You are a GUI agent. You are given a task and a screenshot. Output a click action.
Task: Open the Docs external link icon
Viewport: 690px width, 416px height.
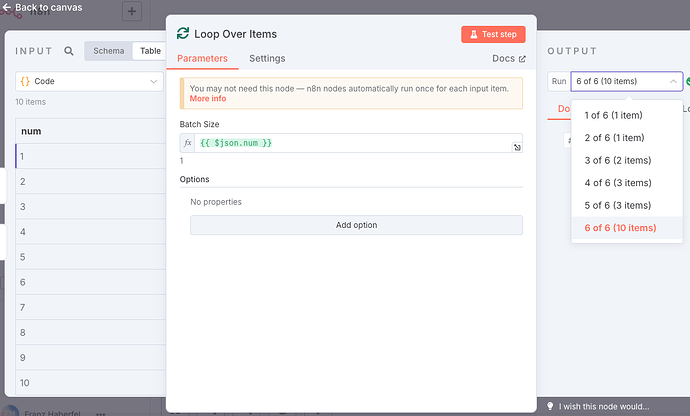(x=522, y=59)
